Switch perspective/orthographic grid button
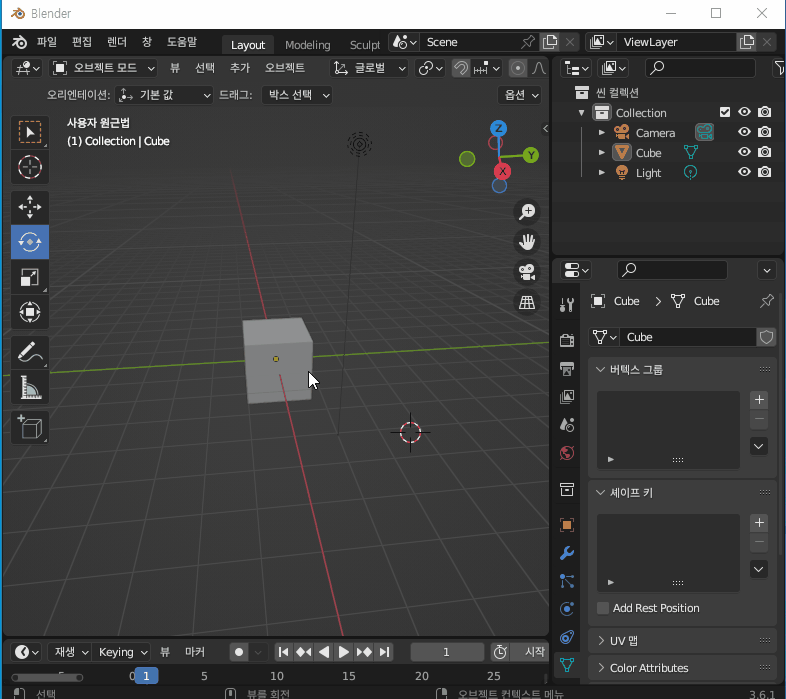 tap(527, 302)
